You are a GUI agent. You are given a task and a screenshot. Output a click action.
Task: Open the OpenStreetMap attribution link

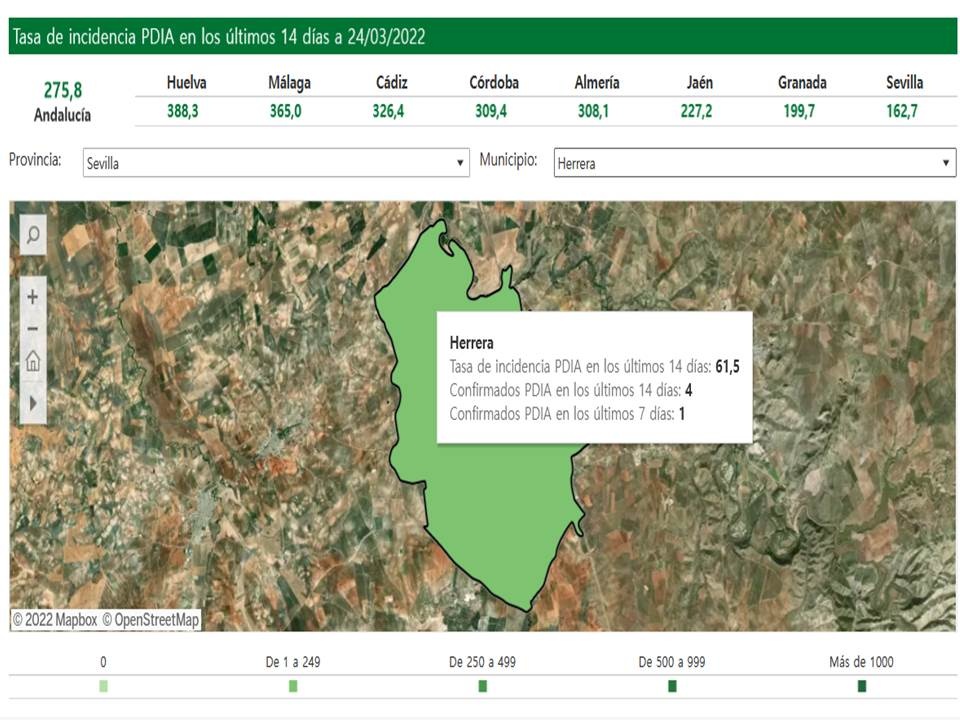[x=157, y=620]
